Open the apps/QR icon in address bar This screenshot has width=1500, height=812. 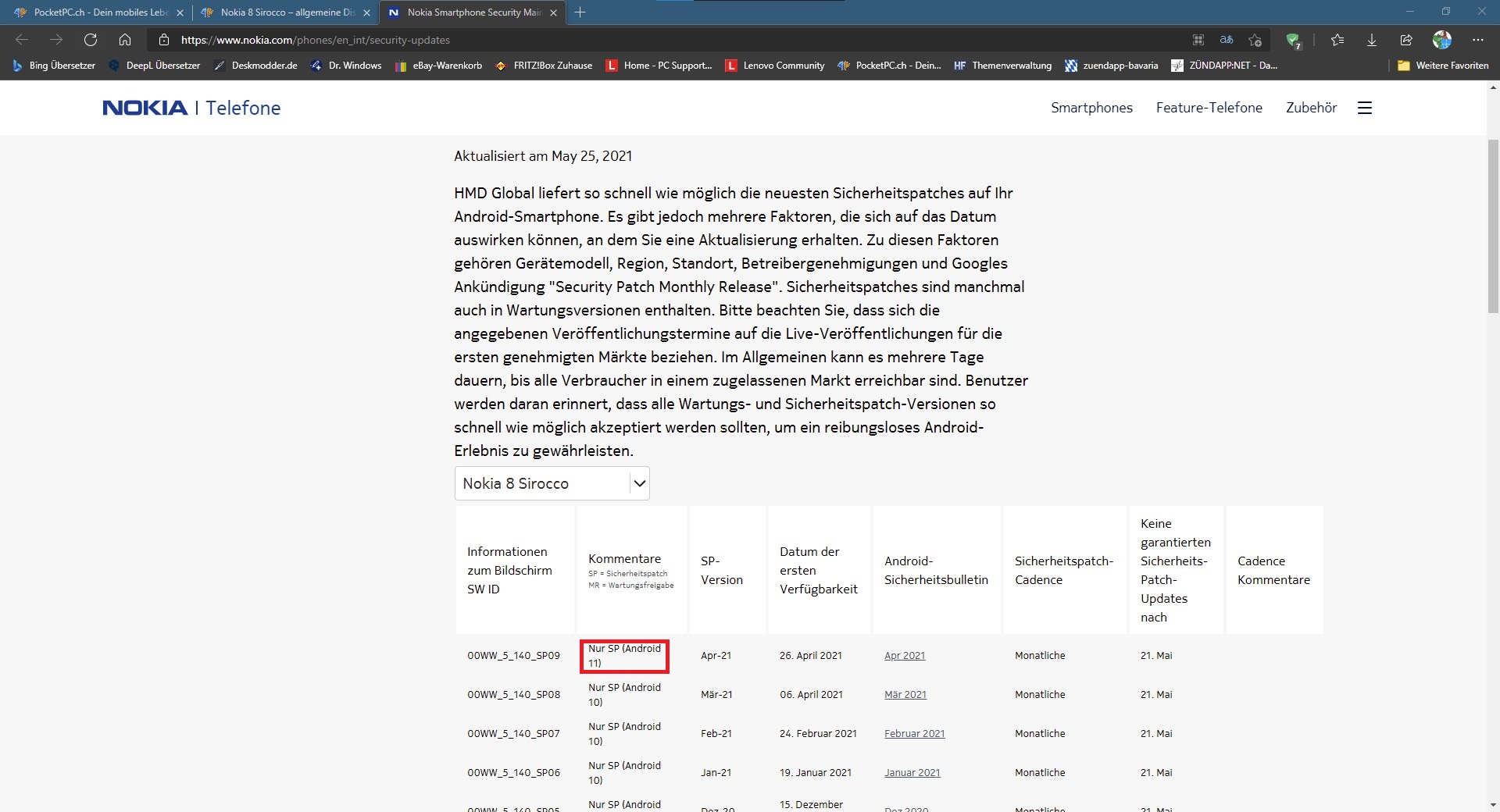tap(1198, 40)
